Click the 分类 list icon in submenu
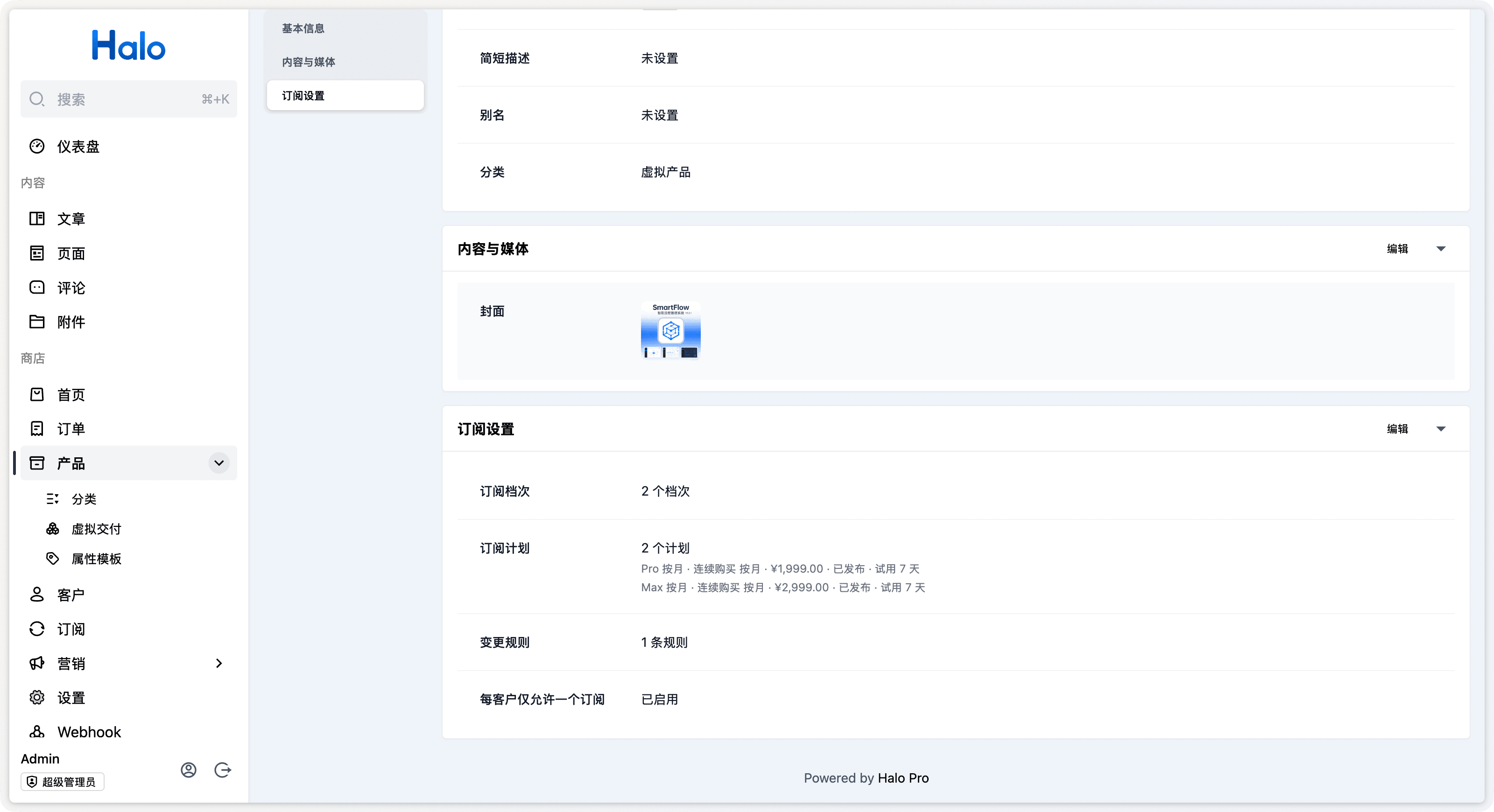The height and width of the screenshot is (812, 1494). [x=52, y=499]
